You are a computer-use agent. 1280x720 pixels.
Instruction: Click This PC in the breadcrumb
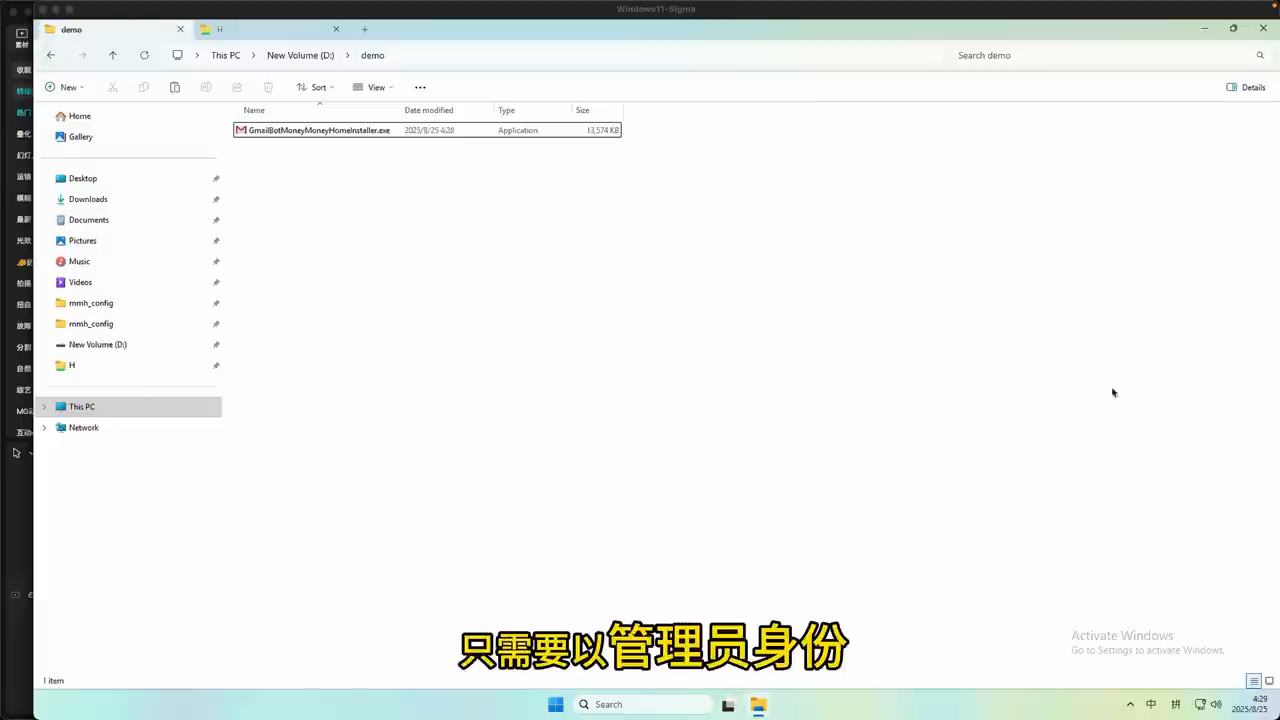click(226, 55)
